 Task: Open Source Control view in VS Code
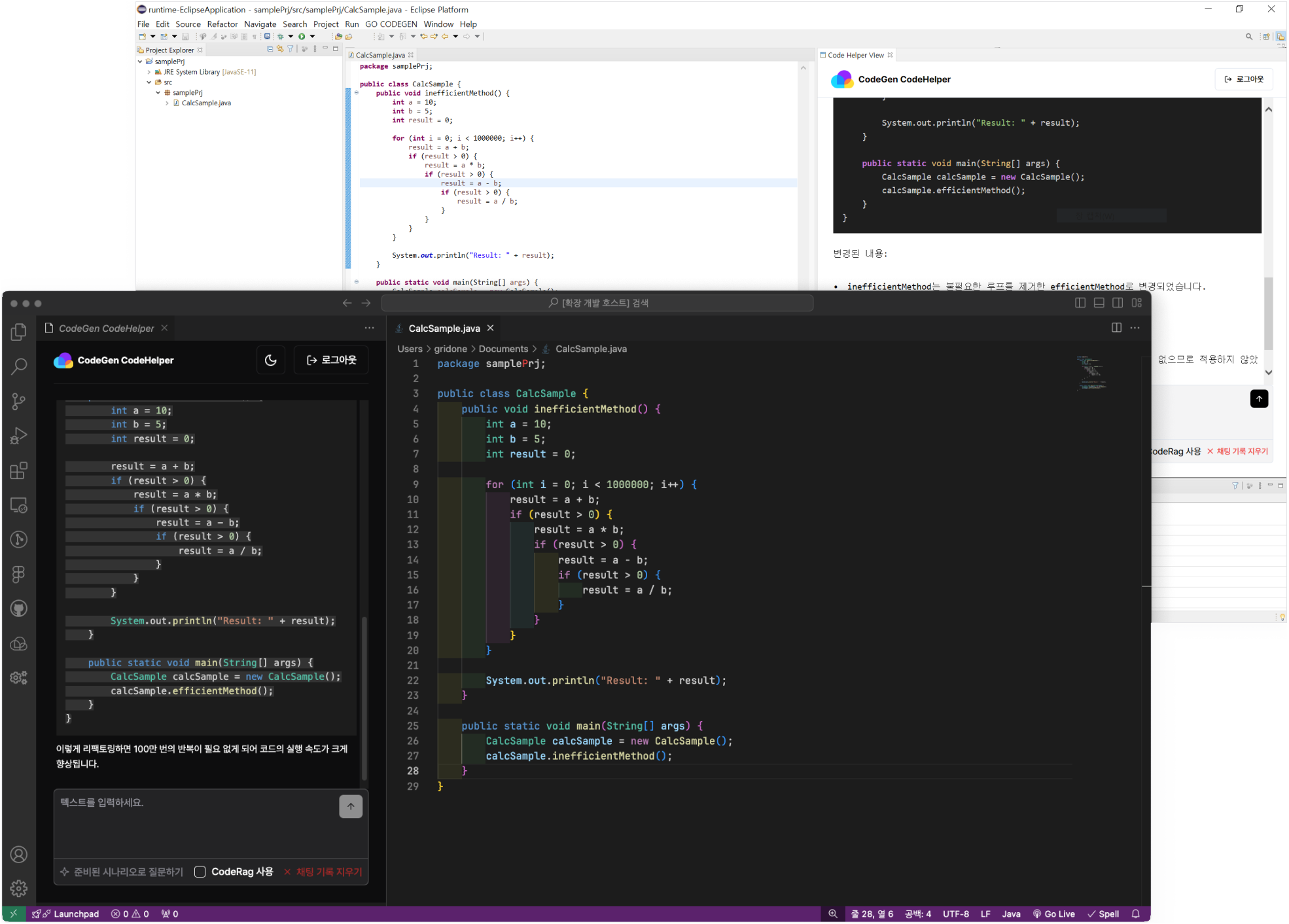19,401
